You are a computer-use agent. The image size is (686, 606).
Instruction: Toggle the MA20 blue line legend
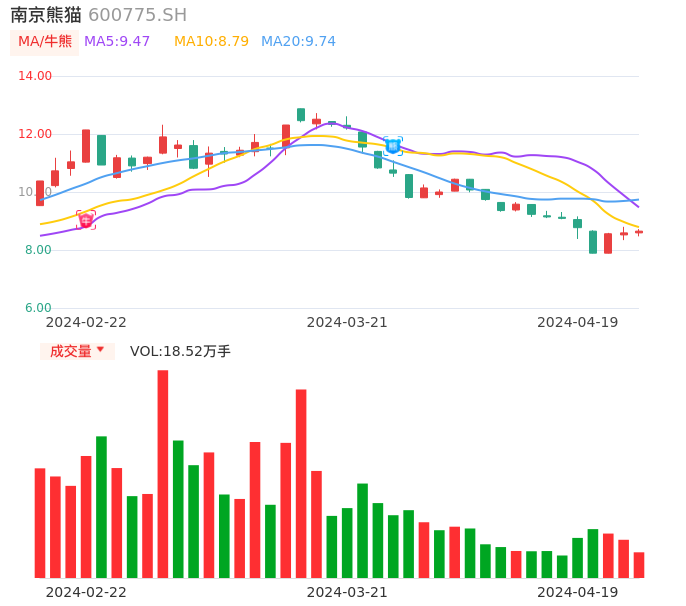pyautogui.click(x=298, y=42)
